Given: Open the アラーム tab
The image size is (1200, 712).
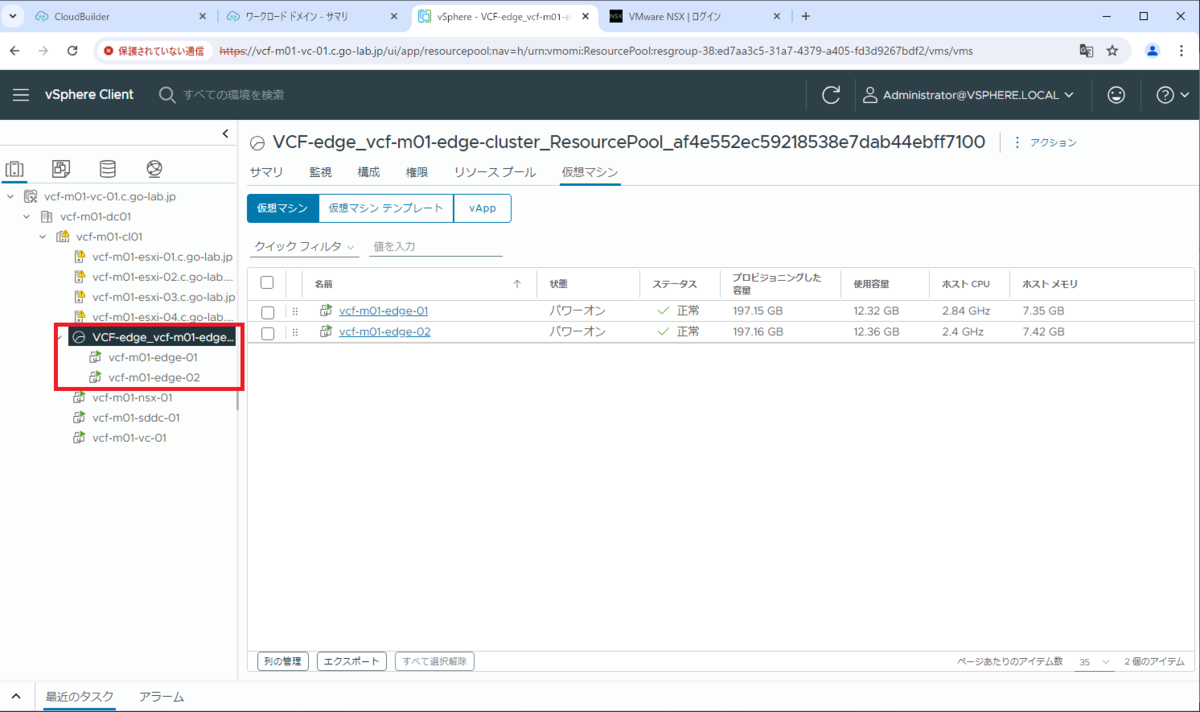Looking at the screenshot, I should point(161,697).
